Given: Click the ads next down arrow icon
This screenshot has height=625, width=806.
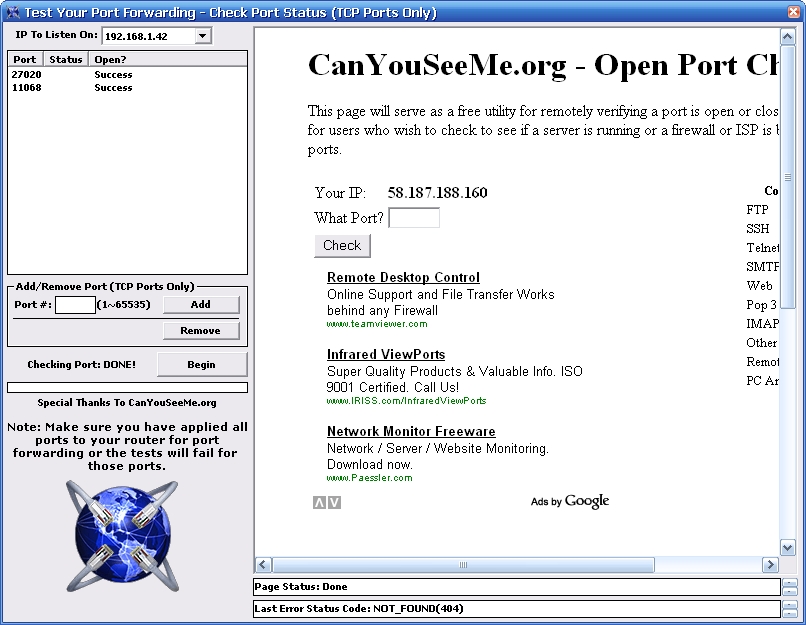Looking at the screenshot, I should point(334,503).
